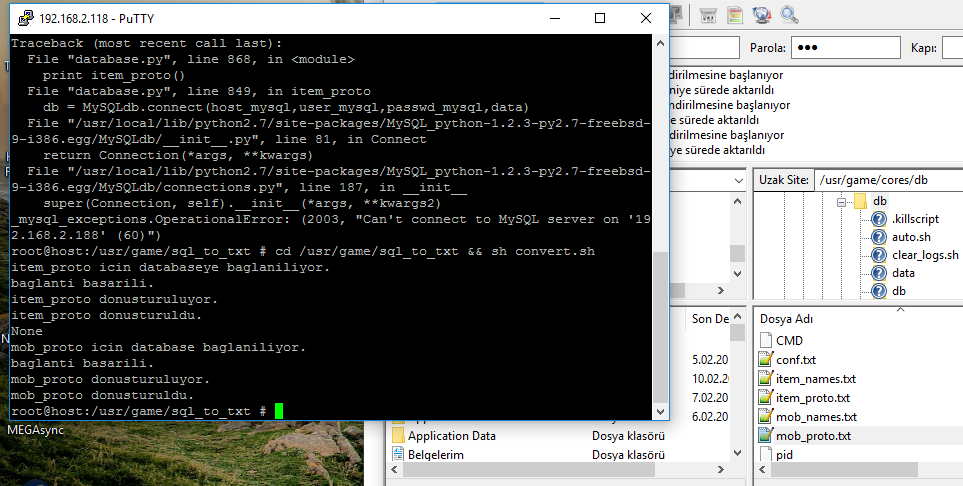Select mob_proto.txt in remote file list
The height and width of the screenshot is (486, 963).
(813, 436)
